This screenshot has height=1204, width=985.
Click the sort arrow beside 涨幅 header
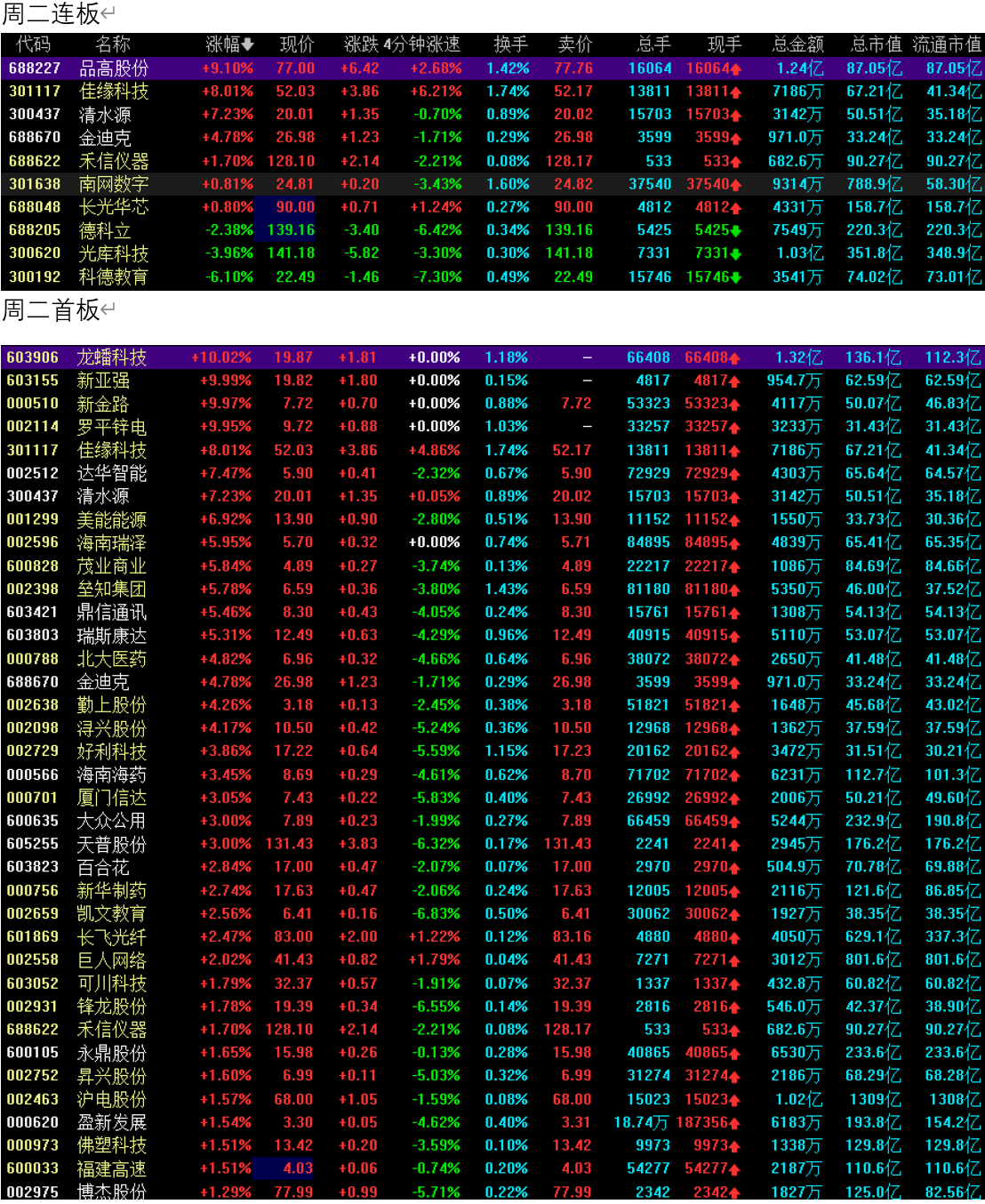pos(247,44)
